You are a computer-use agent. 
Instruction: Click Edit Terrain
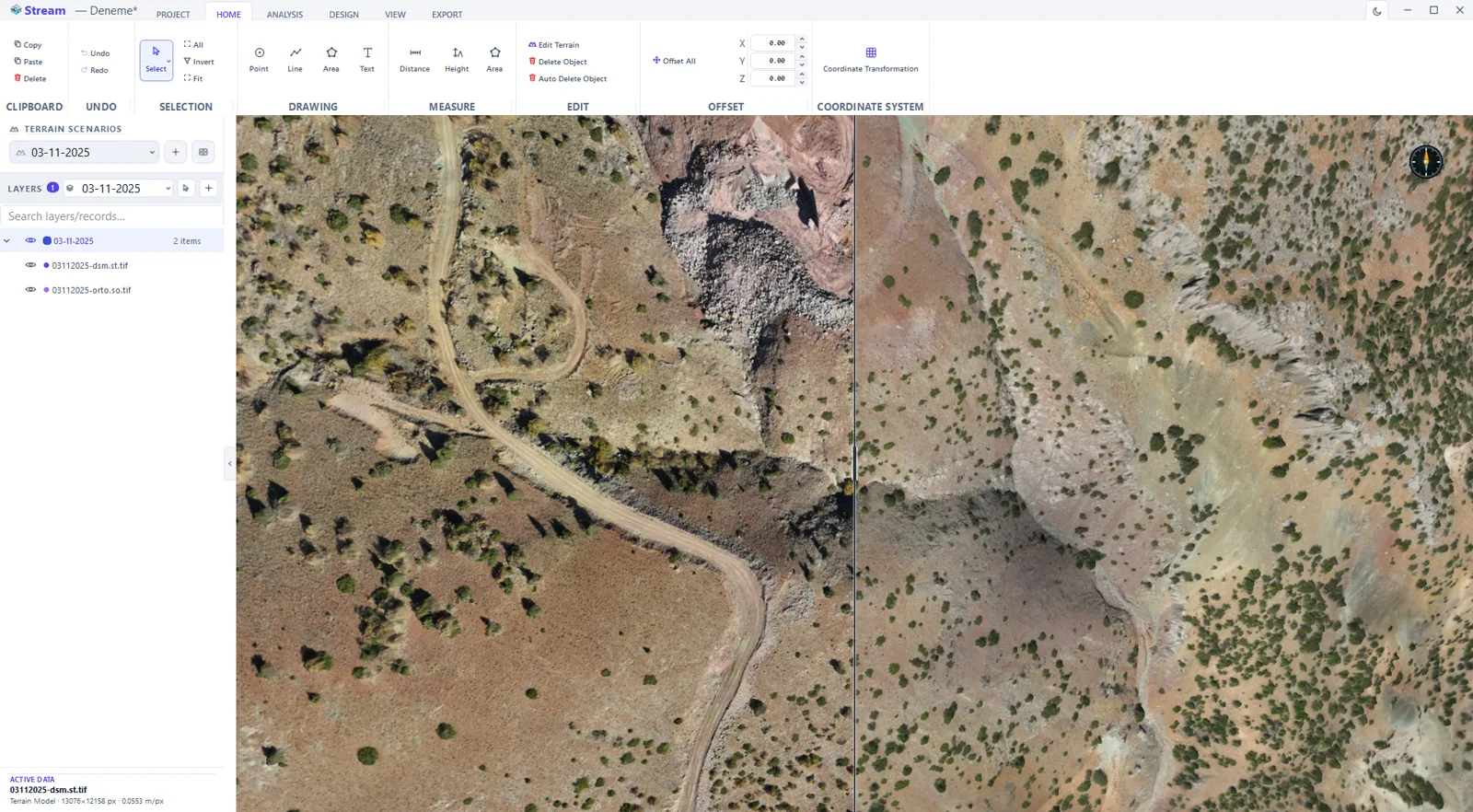[x=554, y=44]
